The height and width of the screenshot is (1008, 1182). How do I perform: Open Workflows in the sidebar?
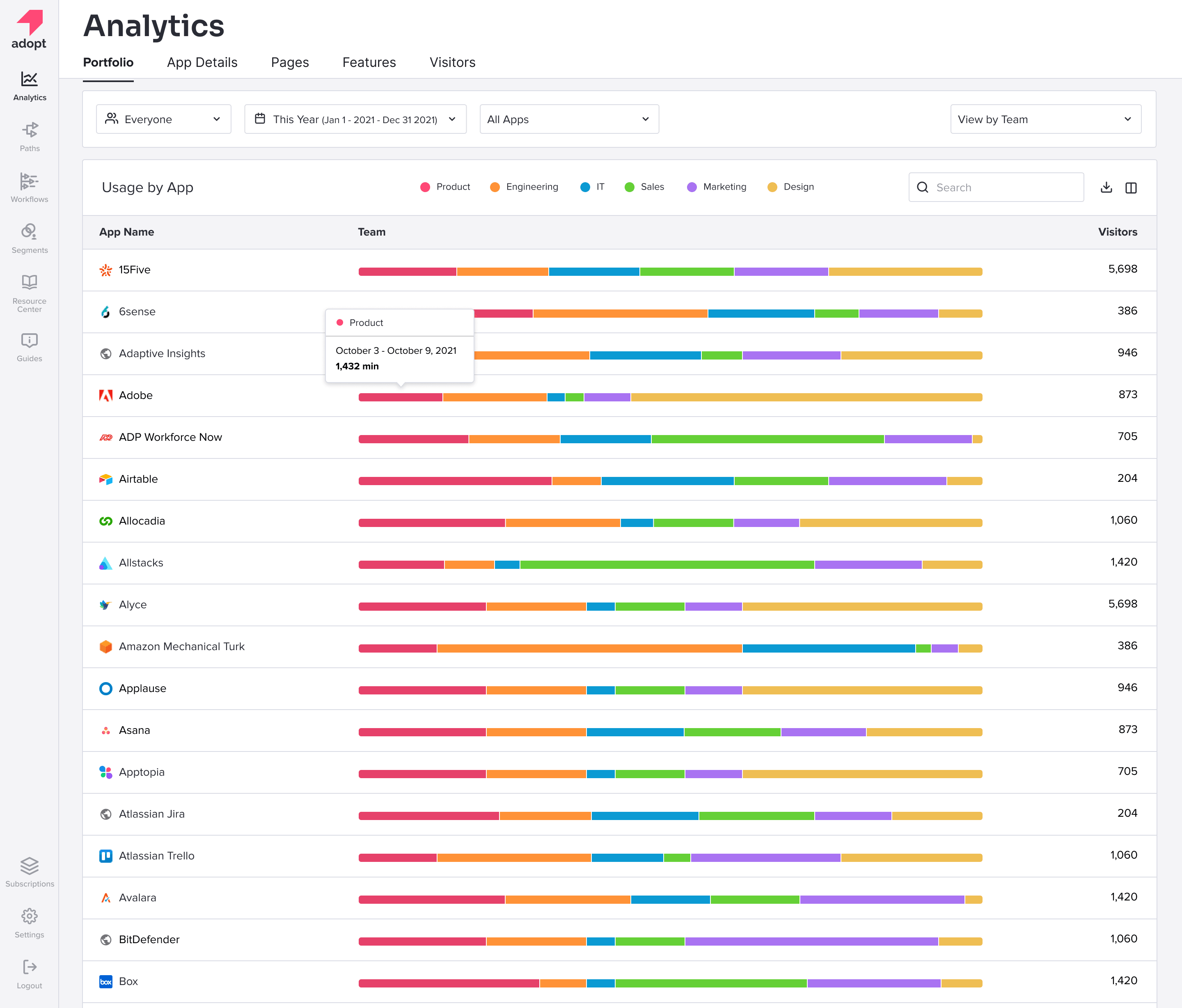[30, 188]
